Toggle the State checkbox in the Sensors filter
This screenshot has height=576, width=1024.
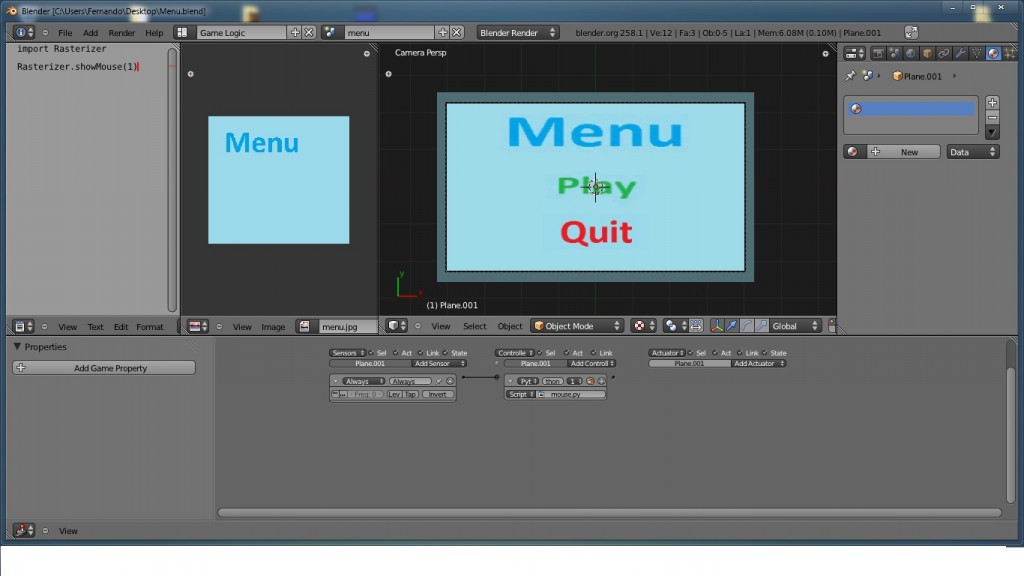point(445,353)
